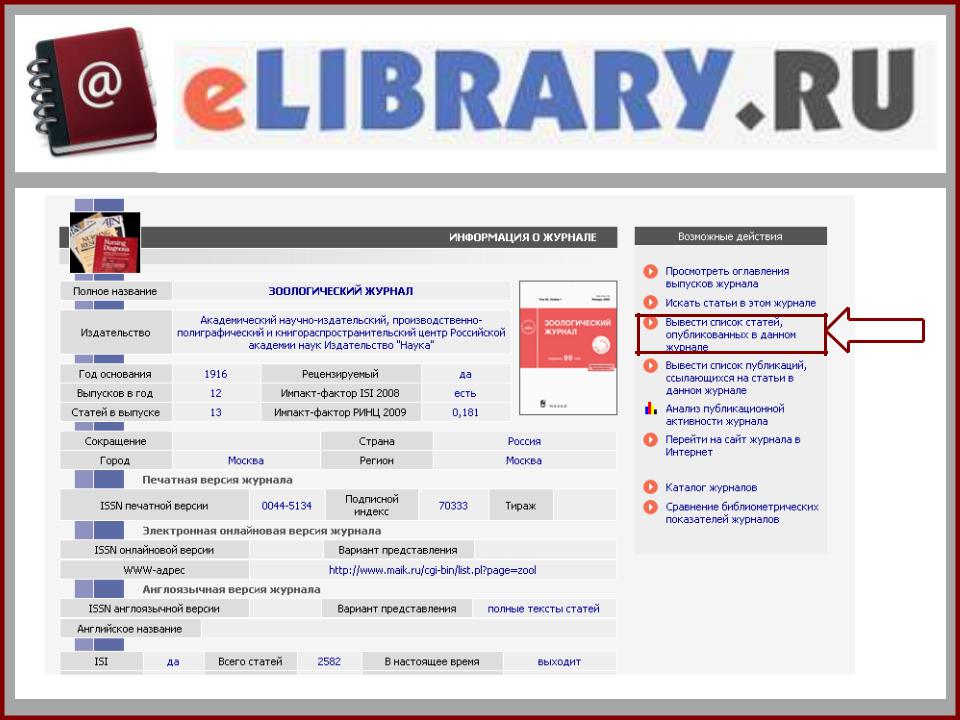
Task: Click bar chart icon beside Анализ публикационной активности
Action: tap(650, 408)
